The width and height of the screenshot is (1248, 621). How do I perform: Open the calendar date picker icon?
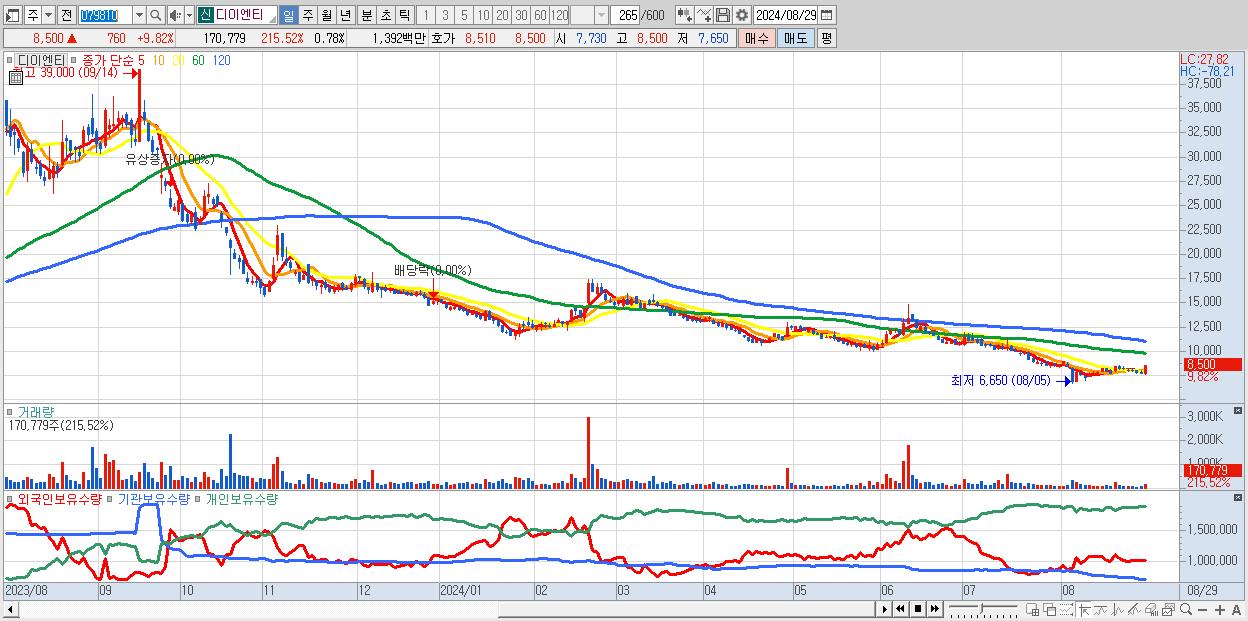827,15
